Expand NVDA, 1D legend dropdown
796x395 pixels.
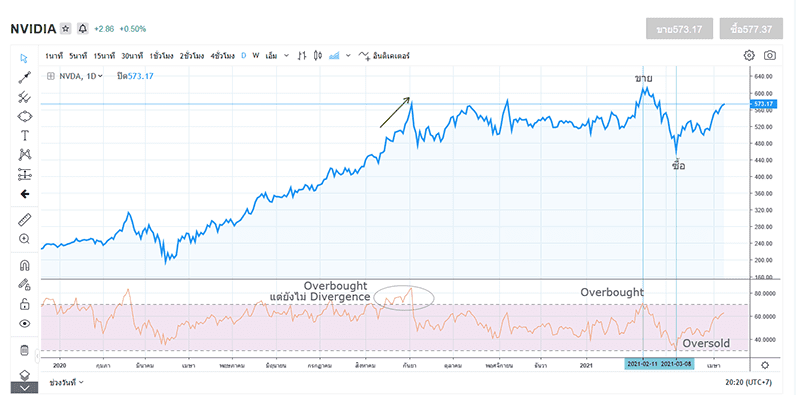(101, 76)
